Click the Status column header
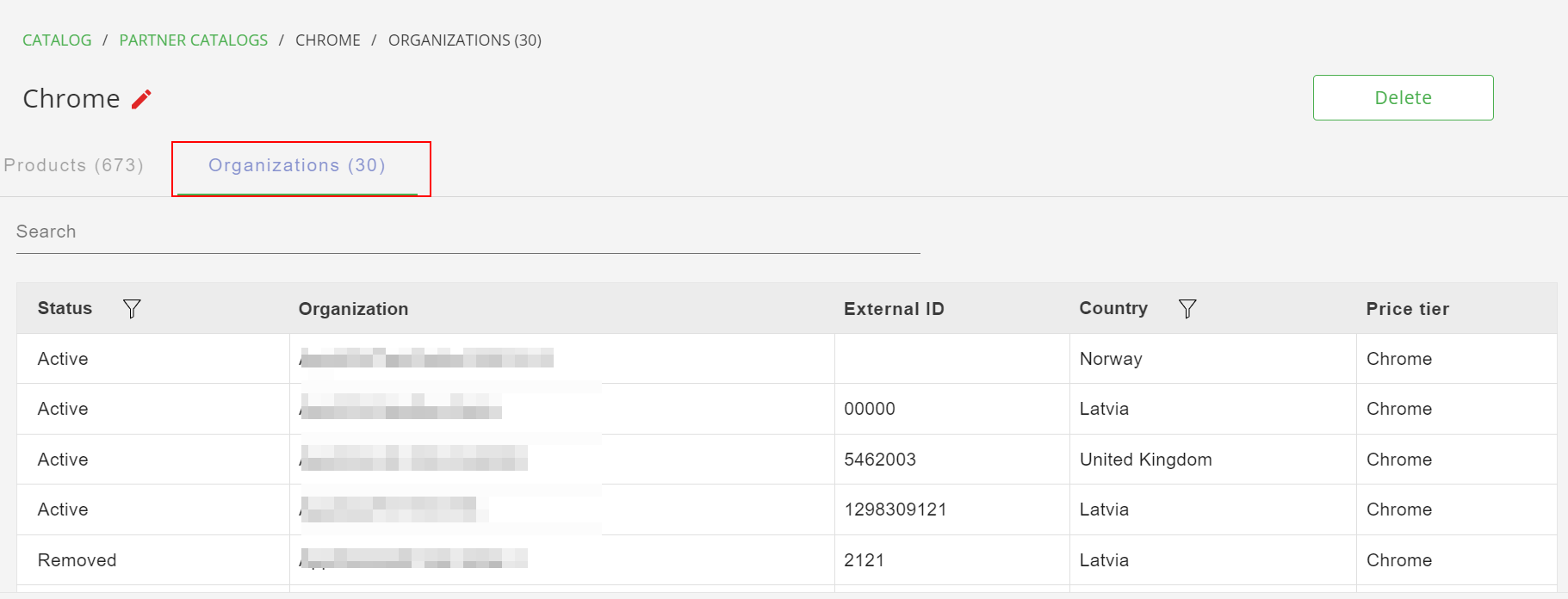Image resolution: width=1568 pixels, height=599 pixels. [x=65, y=308]
